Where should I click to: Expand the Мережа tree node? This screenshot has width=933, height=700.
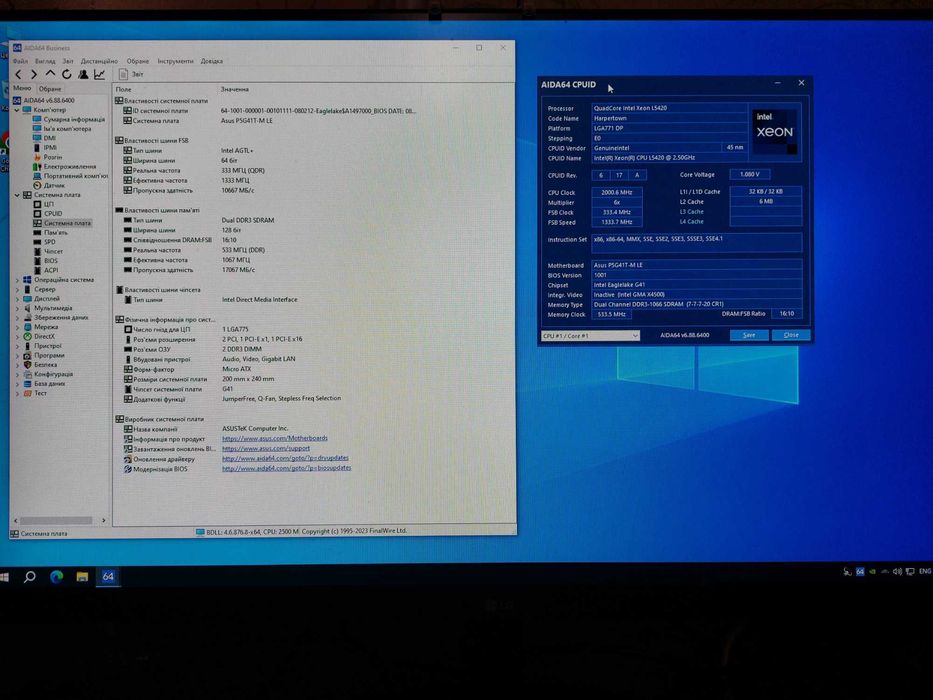pos(17,327)
